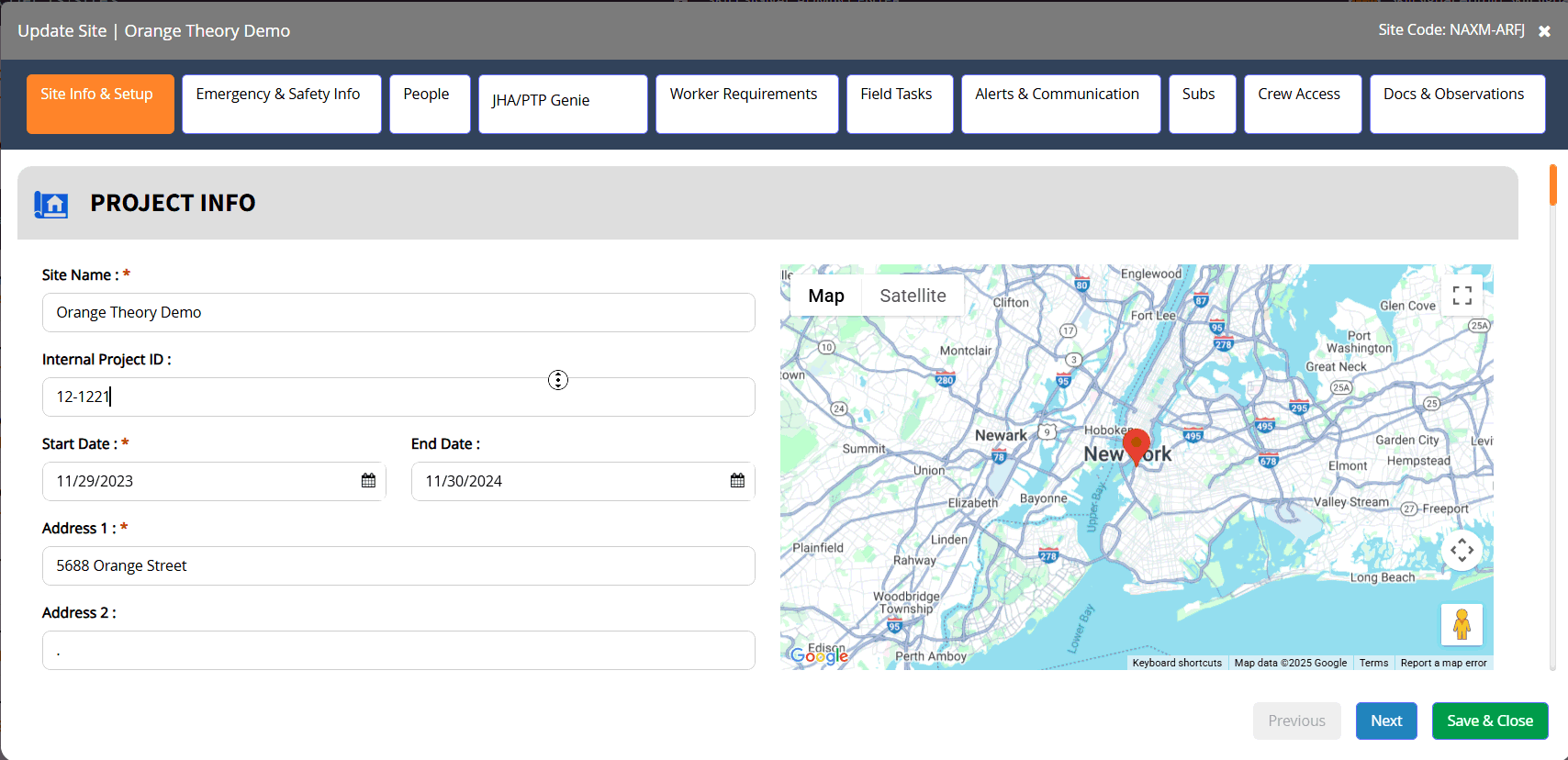Click Report a map error
Screen dimensions: 1568x760
[1443, 663]
